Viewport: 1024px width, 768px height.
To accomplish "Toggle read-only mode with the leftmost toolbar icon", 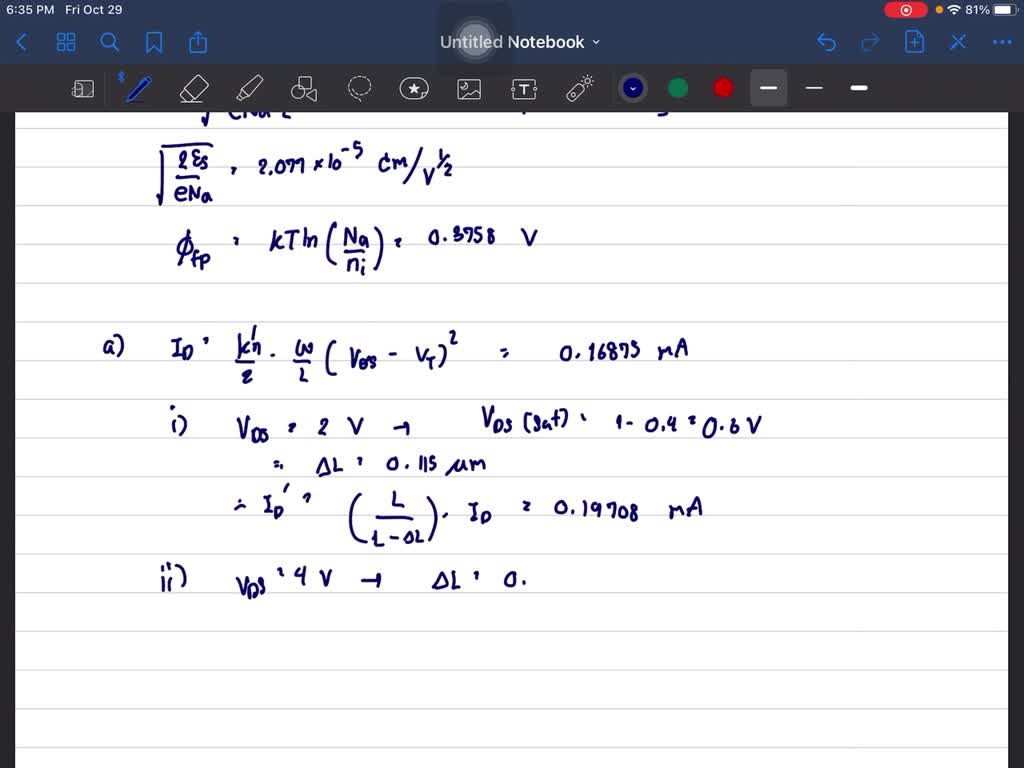I will click(x=83, y=88).
